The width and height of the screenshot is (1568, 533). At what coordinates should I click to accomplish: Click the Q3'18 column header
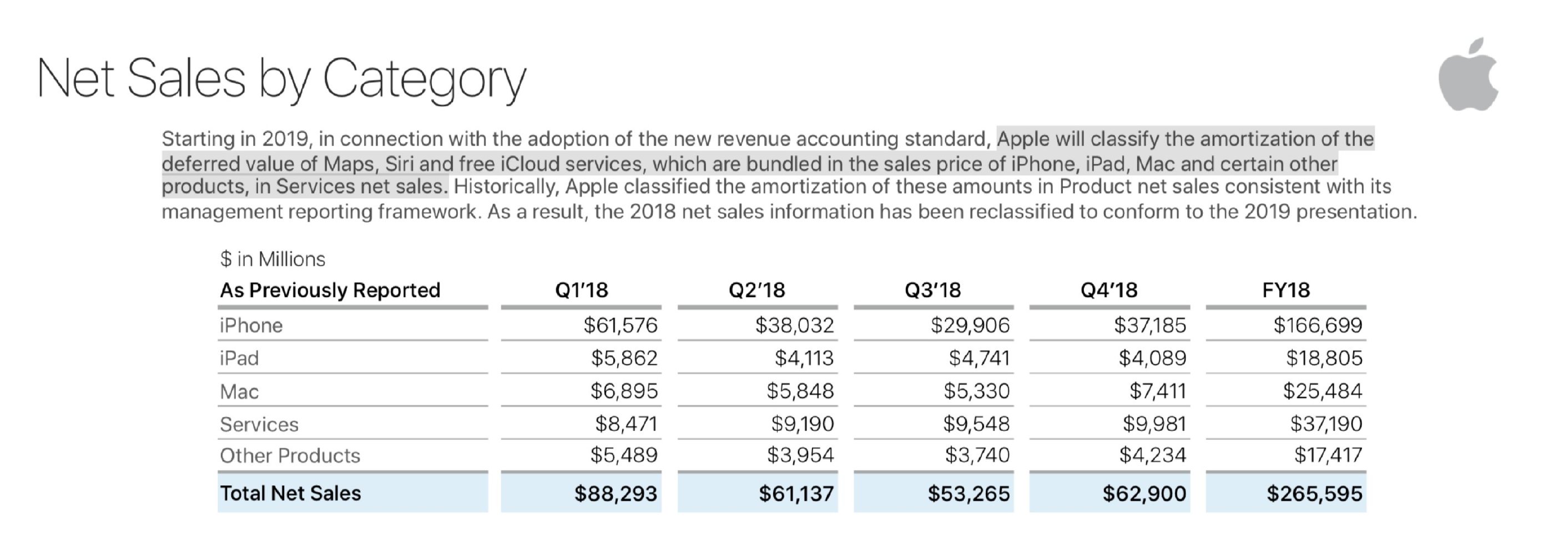932,290
